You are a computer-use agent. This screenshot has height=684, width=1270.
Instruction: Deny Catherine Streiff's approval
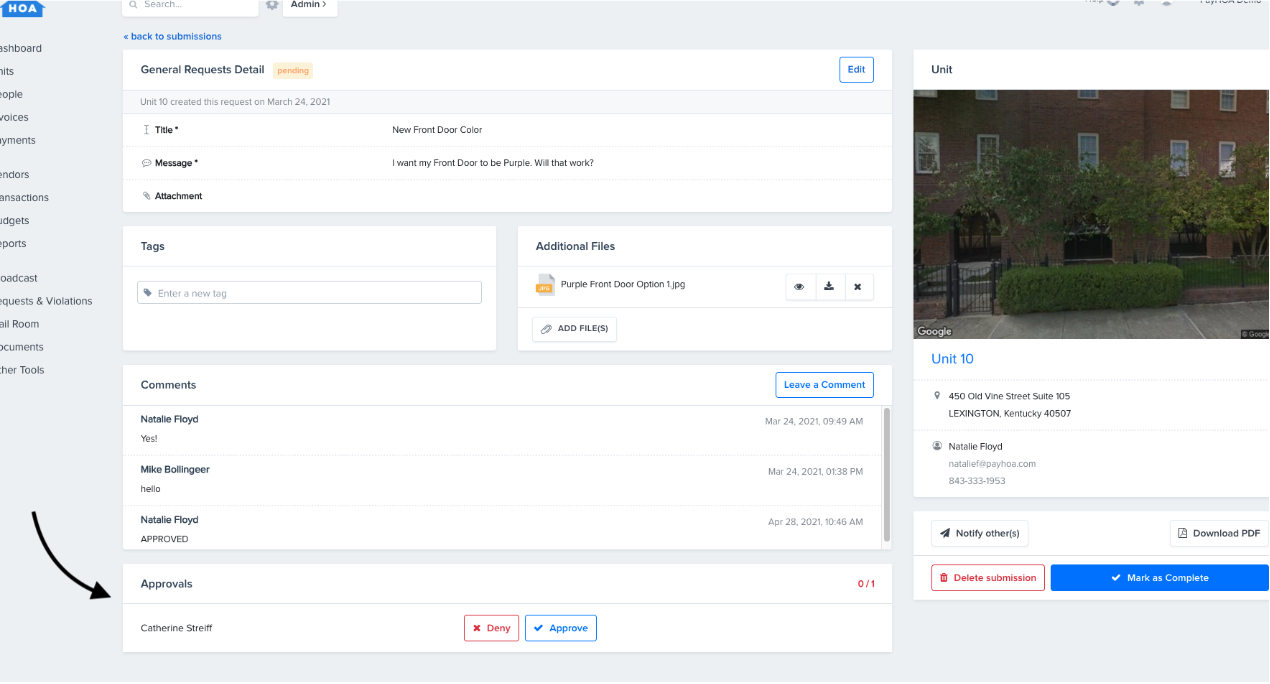(x=491, y=628)
